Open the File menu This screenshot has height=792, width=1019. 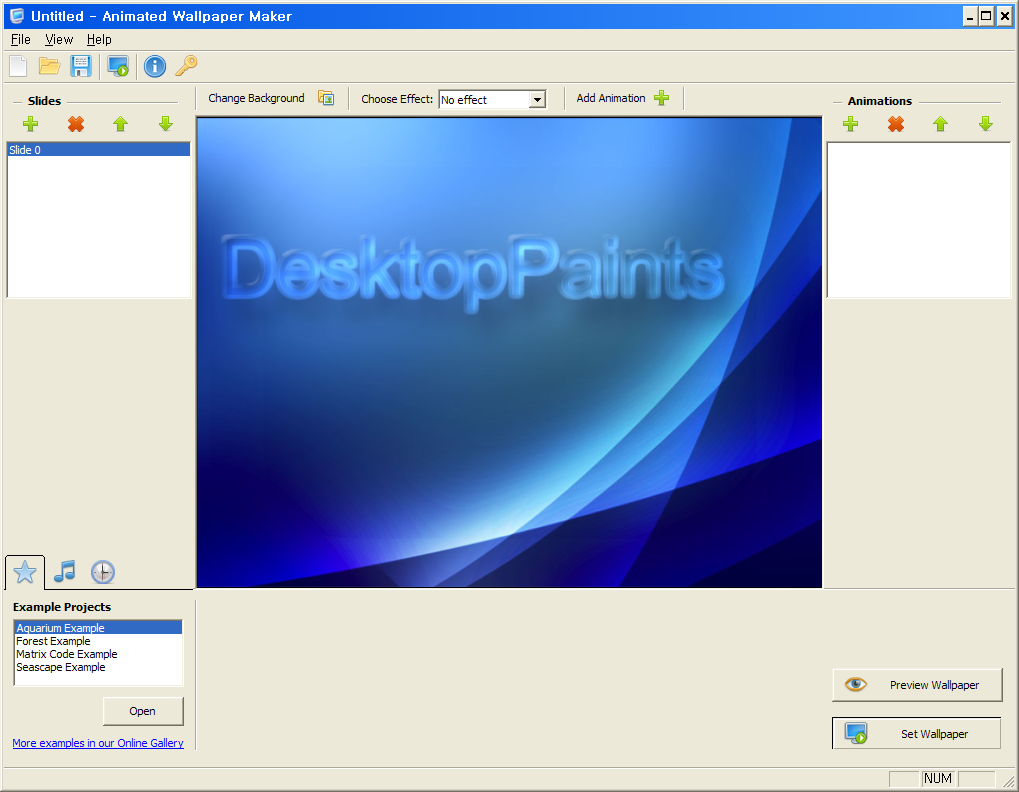tap(21, 40)
